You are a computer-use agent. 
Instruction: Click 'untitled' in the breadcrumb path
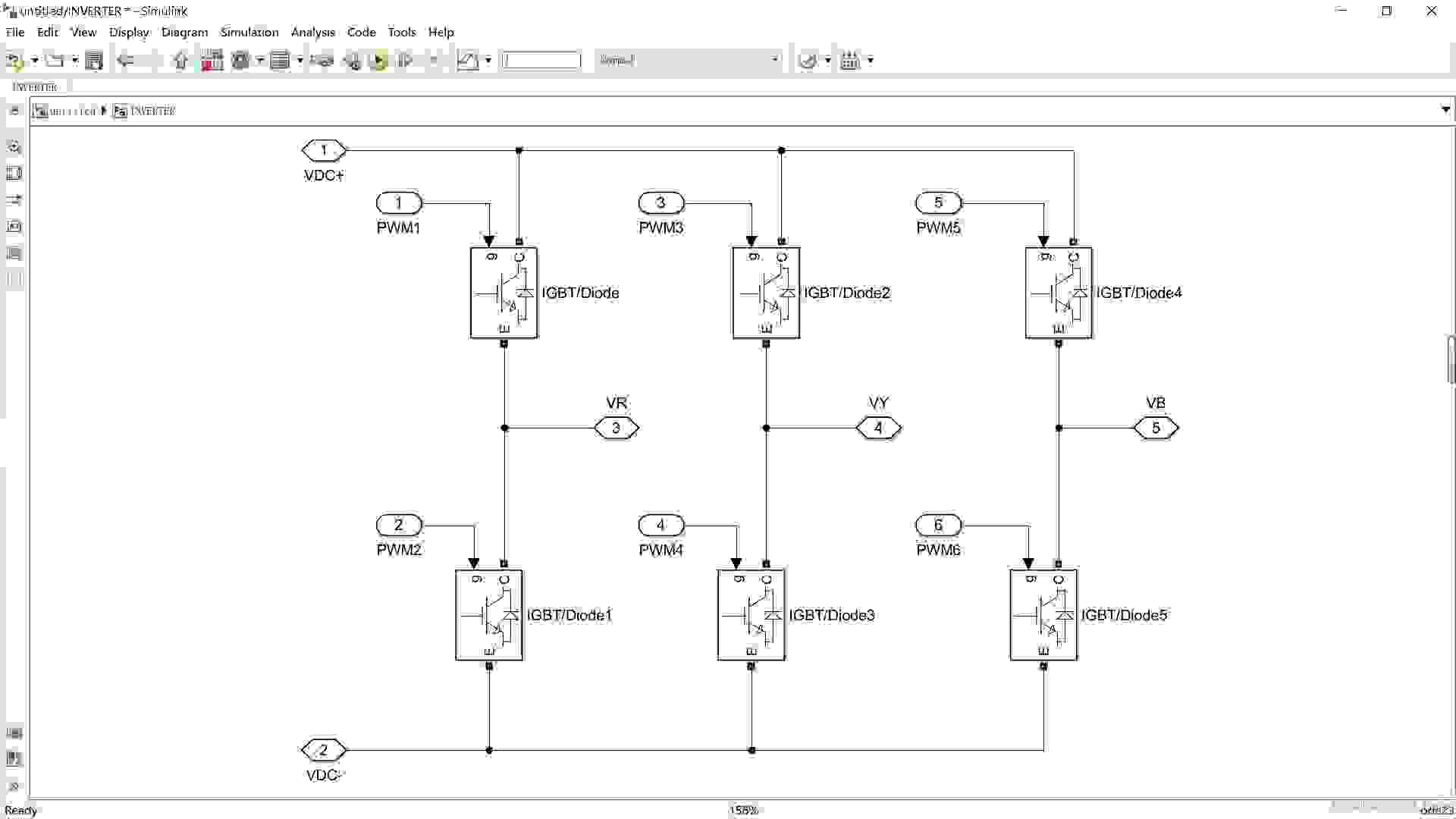point(73,111)
